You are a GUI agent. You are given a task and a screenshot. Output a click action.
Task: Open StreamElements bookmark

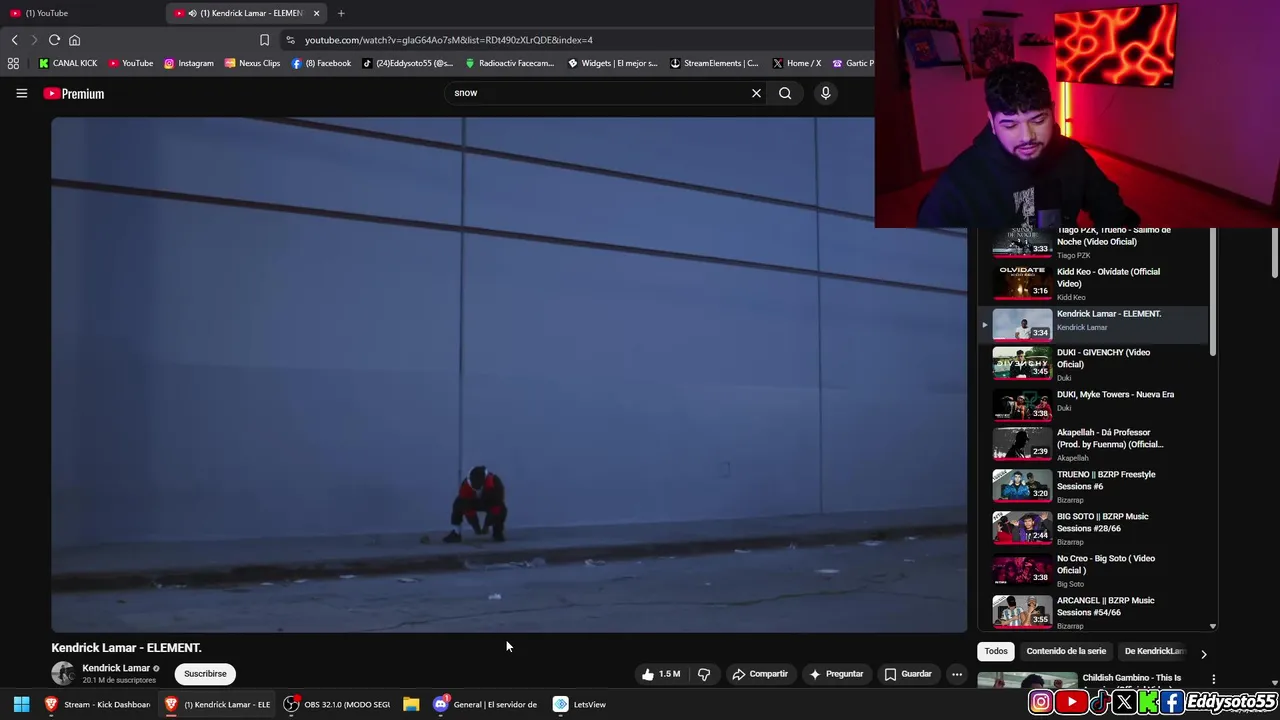click(x=714, y=63)
